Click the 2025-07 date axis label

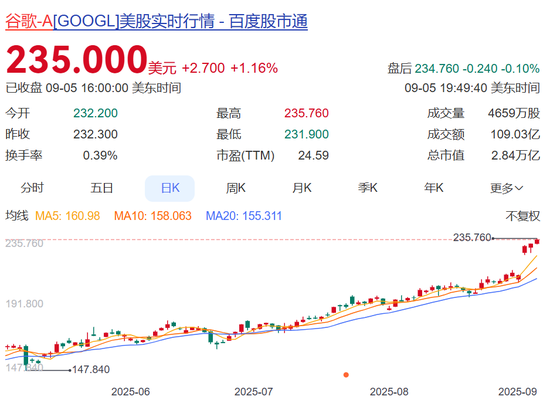[254, 391]
